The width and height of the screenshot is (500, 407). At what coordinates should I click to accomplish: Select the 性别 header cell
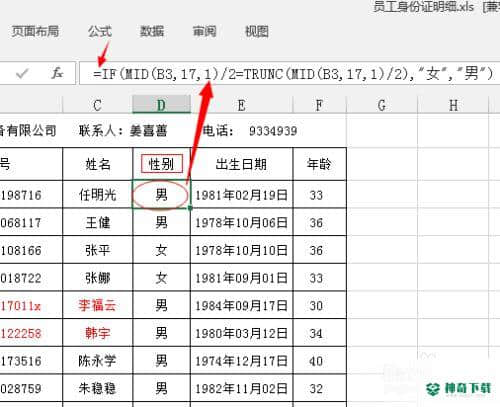pyautogui.click(x=162, y=164)
